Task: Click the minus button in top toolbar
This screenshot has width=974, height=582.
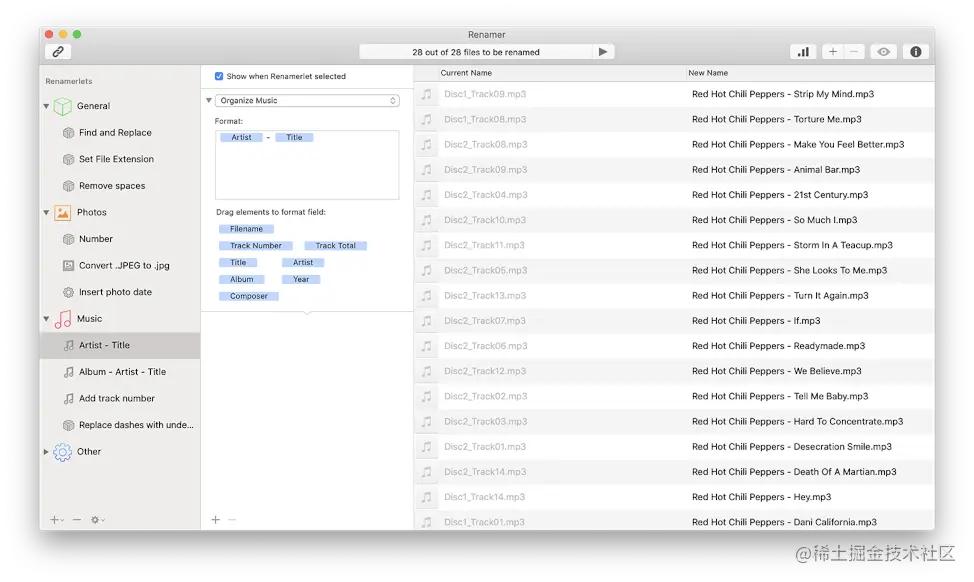Action: click(854, 52)
